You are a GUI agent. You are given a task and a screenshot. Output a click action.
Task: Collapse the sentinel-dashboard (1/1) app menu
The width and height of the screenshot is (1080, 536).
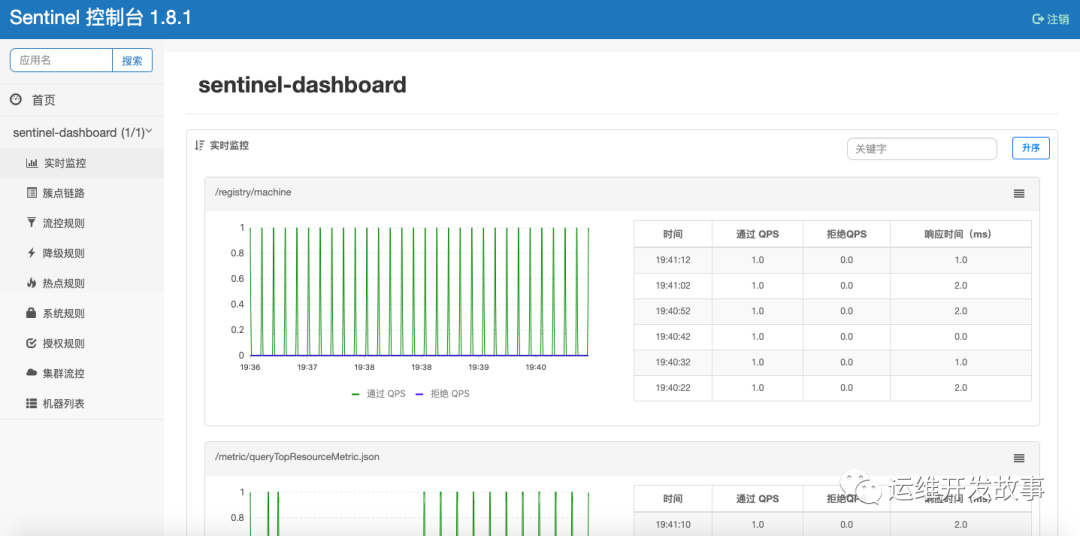[x=82, y=132]
